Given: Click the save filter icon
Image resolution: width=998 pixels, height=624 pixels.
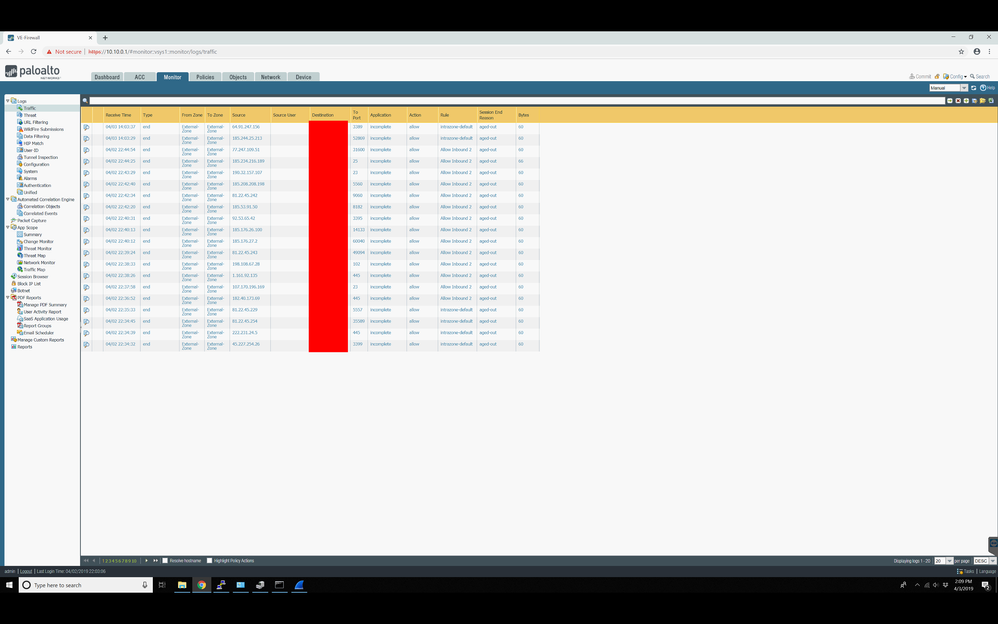Looking at the screenshot, I should (974, 101).
